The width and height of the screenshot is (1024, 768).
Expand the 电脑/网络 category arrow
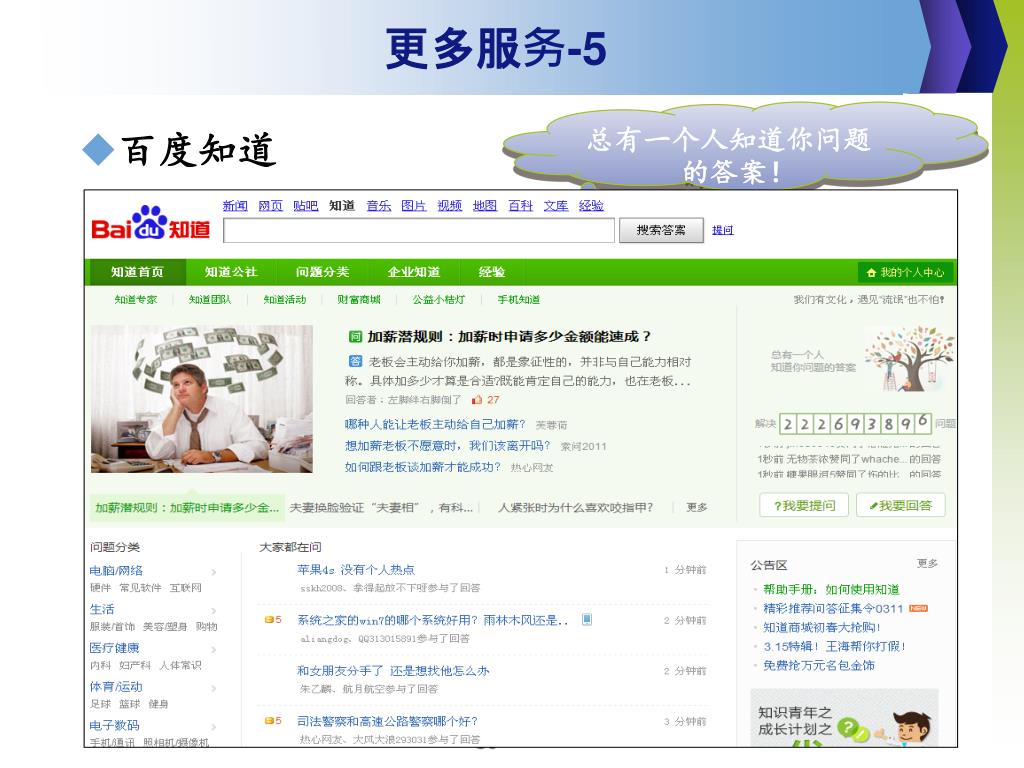click(214, 572)
